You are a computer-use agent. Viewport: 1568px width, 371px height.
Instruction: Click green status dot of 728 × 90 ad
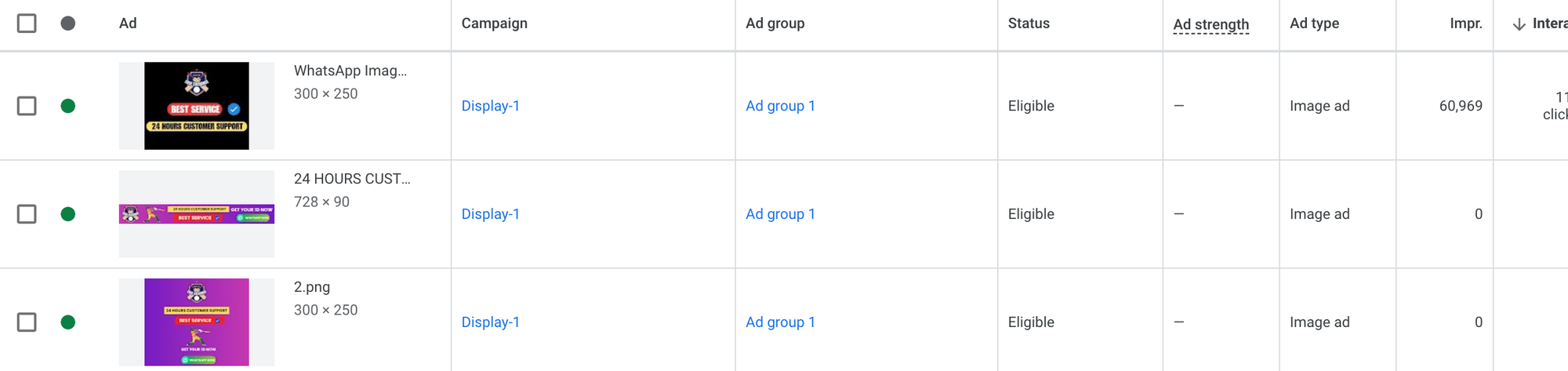(68, 214)
